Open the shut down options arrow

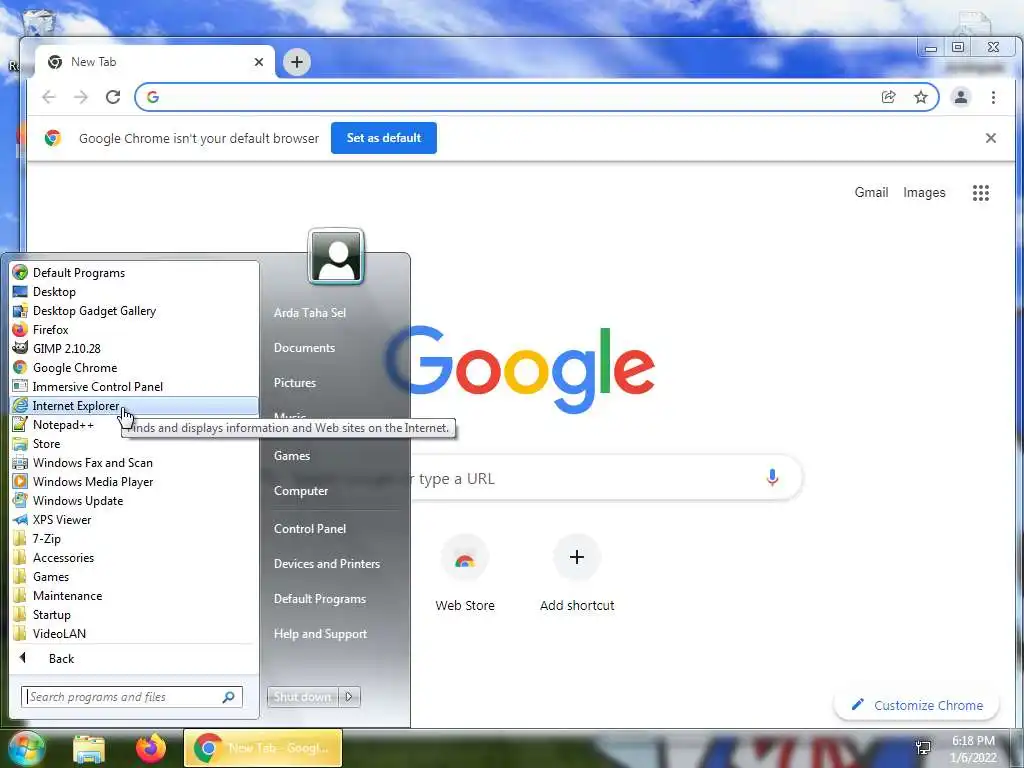[349, 697]
